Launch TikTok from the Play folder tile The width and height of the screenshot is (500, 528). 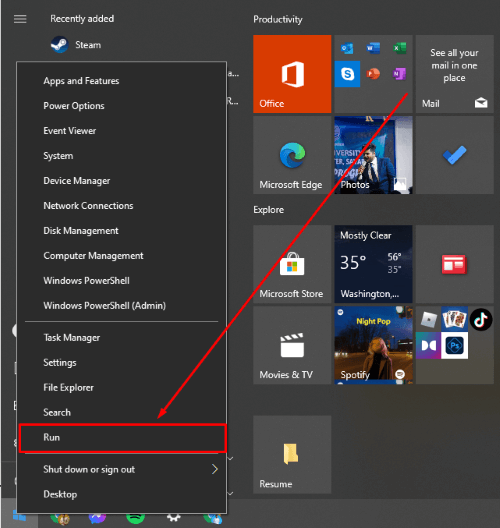(481, 319)
